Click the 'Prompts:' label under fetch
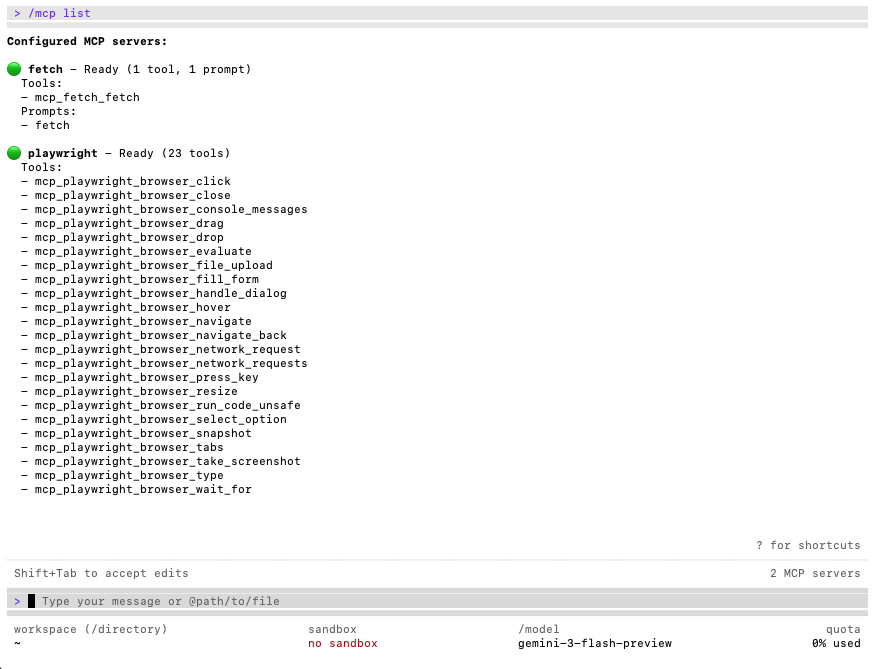 48,111
